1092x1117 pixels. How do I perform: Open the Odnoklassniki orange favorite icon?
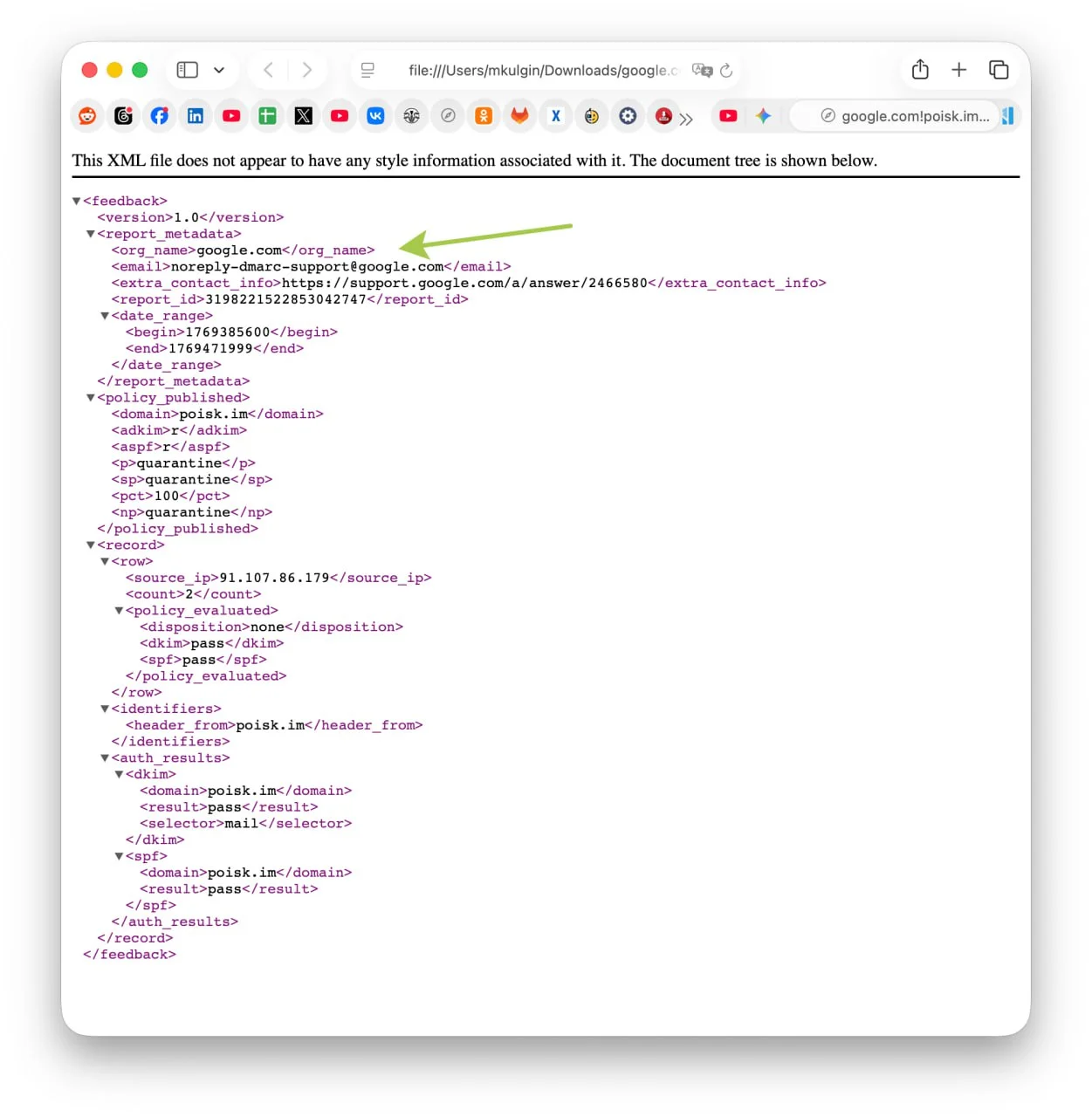click(x=484, y=116)
